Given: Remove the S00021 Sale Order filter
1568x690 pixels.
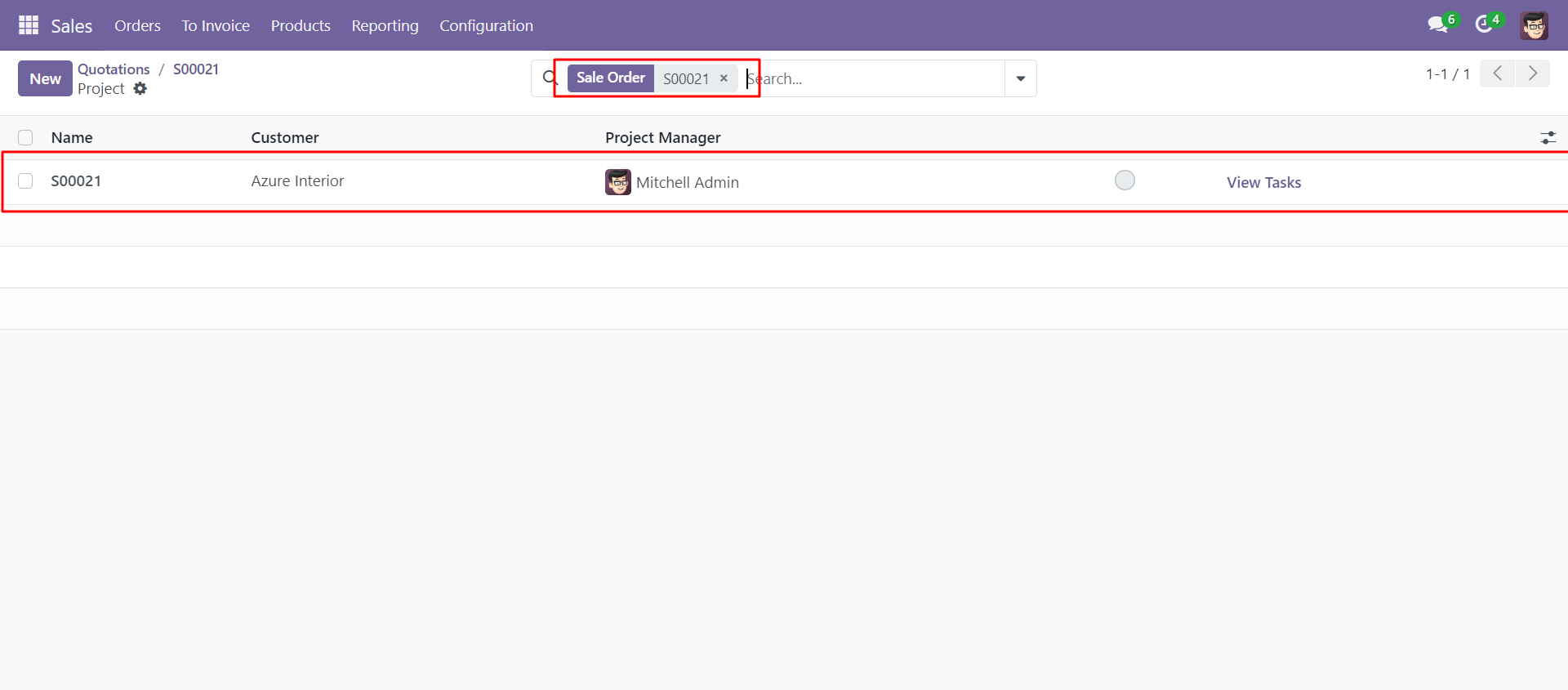Looking at the screenshot, I should coord(724,78).
